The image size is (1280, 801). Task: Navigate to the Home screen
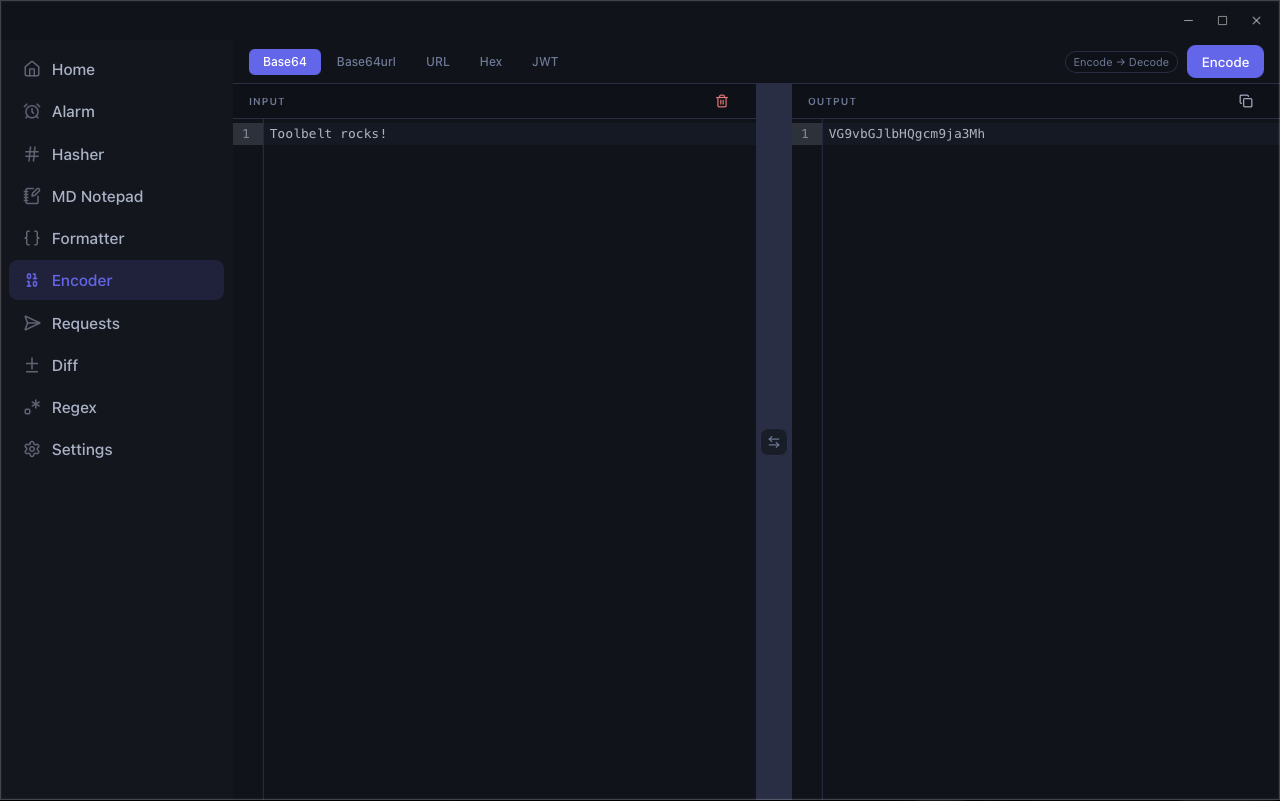pos(73,69)
